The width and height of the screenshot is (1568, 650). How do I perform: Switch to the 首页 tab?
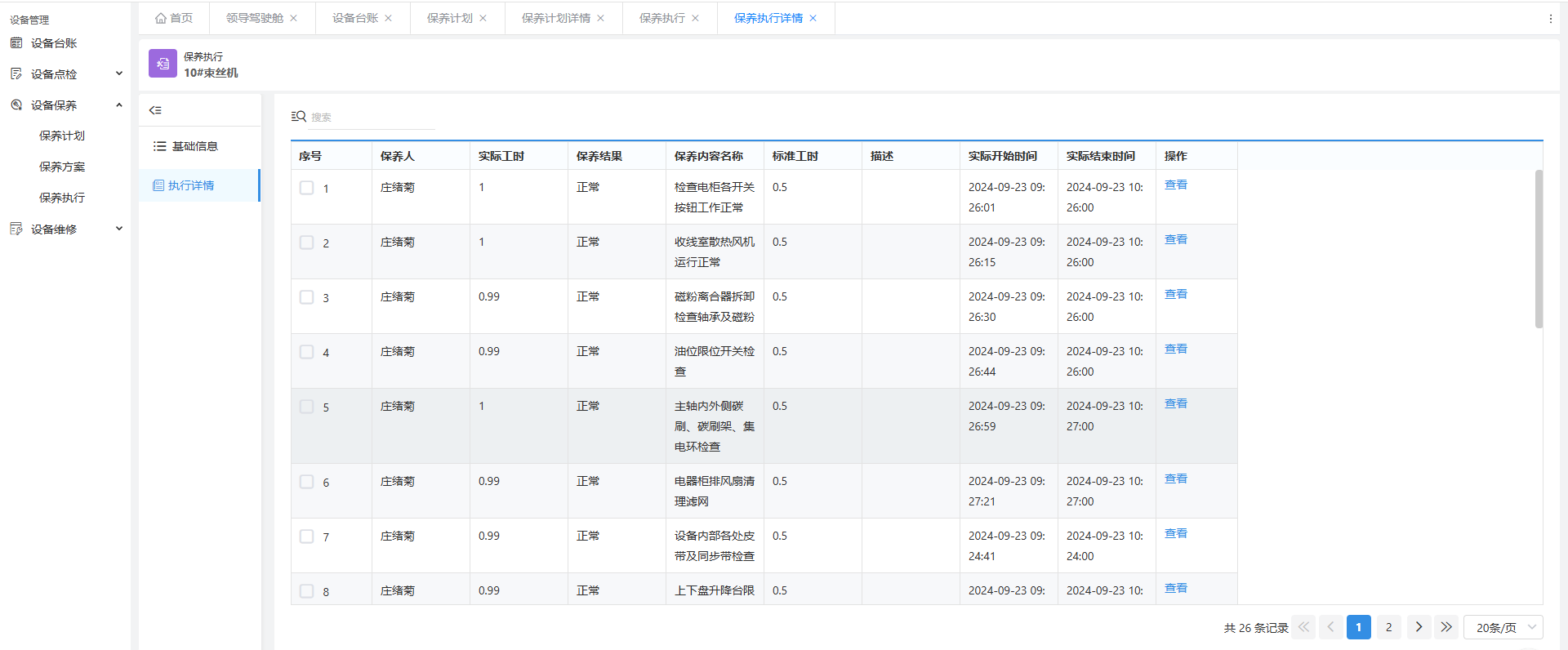point(174,18)
